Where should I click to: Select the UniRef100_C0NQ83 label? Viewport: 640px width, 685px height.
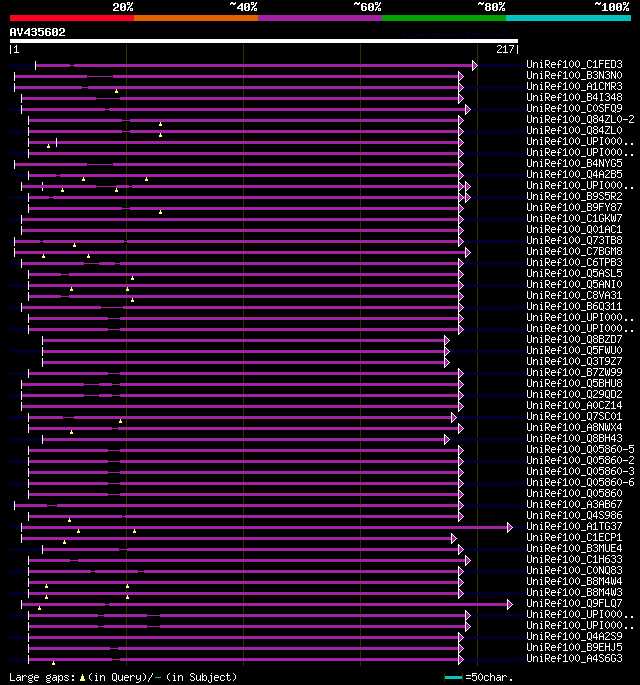(x=574, y=570)
